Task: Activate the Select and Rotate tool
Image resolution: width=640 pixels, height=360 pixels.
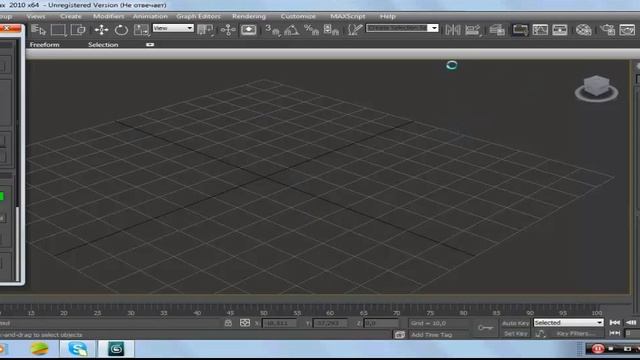Action: pos(121,30)
